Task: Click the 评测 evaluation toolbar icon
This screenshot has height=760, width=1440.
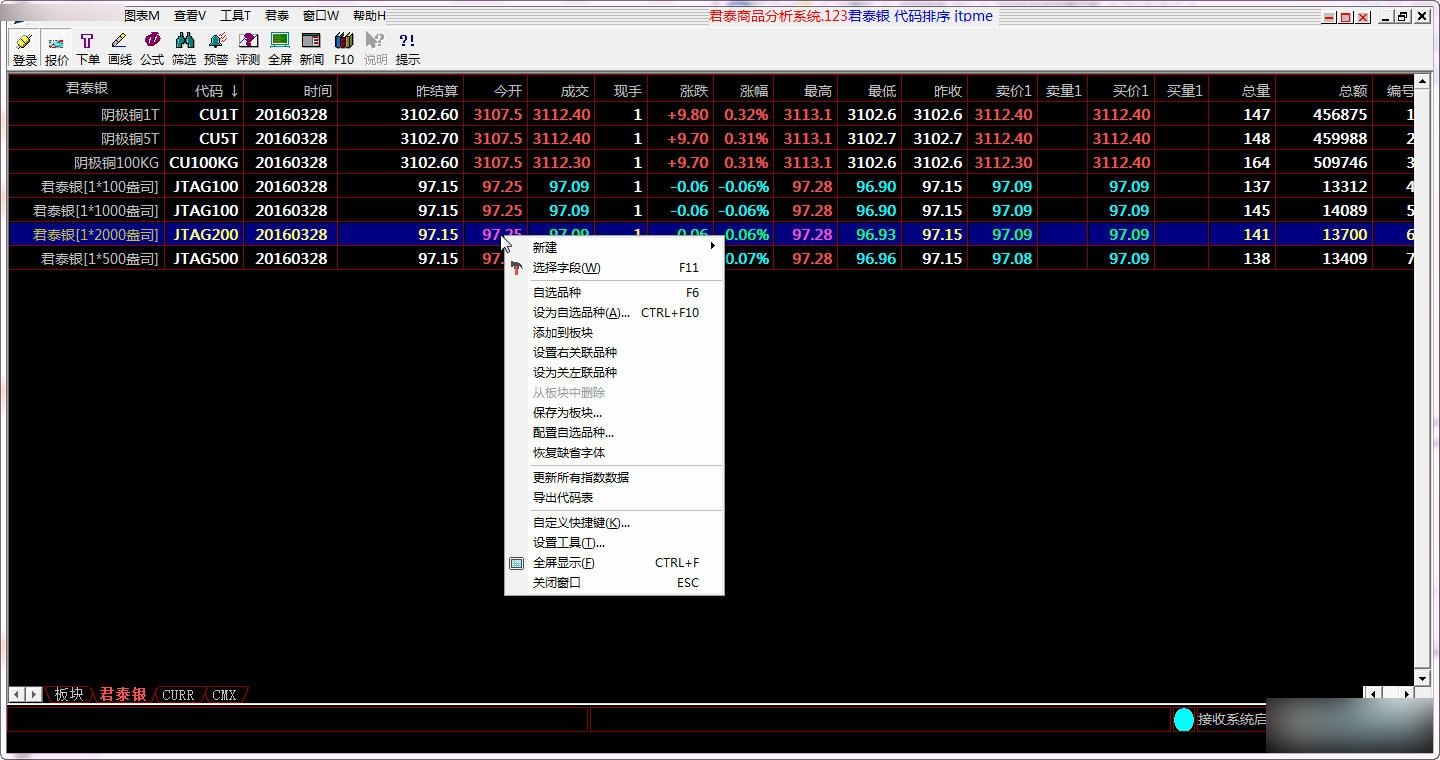Action: point(247,48)
